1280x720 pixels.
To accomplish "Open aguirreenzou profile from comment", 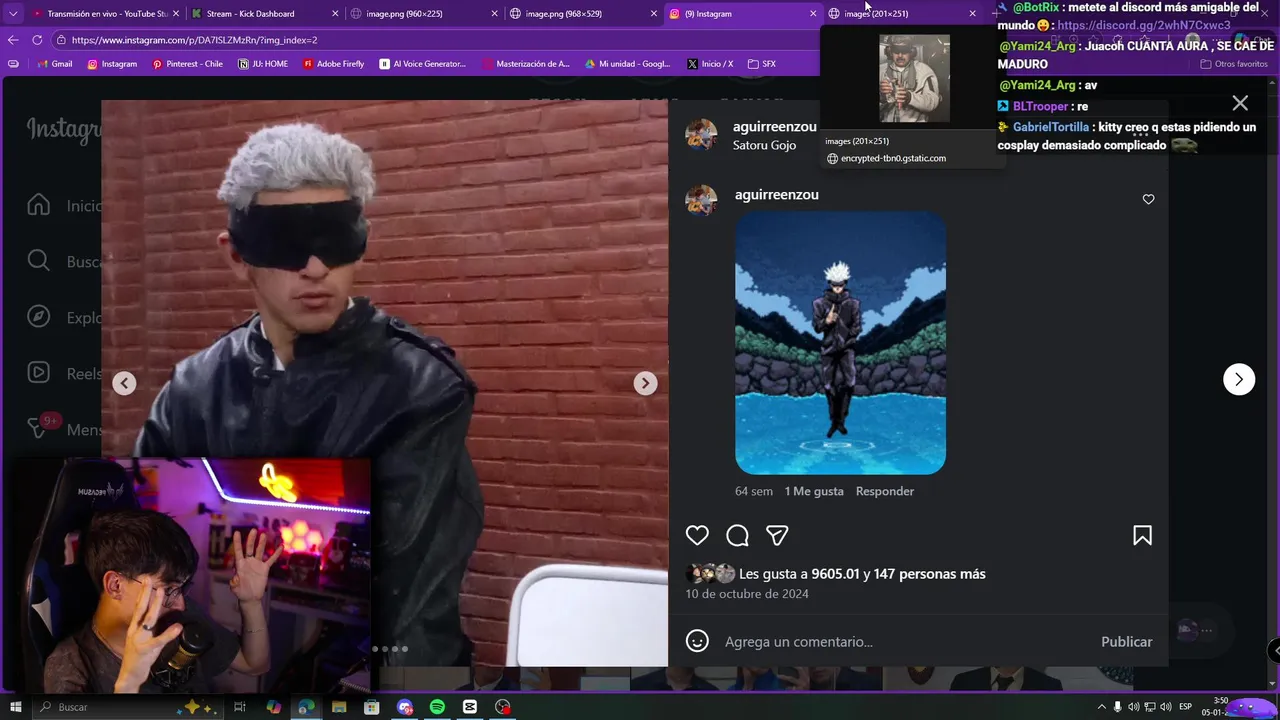I will coord(777,195).
